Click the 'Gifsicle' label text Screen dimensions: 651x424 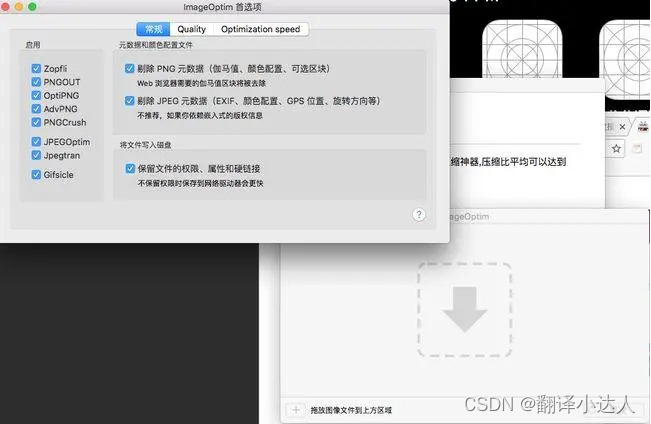[58, 175]
